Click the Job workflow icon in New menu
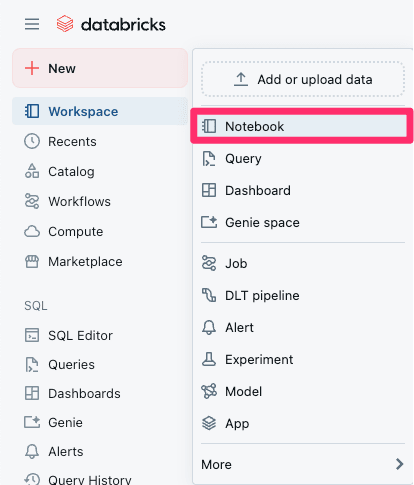 click(x=209, y=263)
